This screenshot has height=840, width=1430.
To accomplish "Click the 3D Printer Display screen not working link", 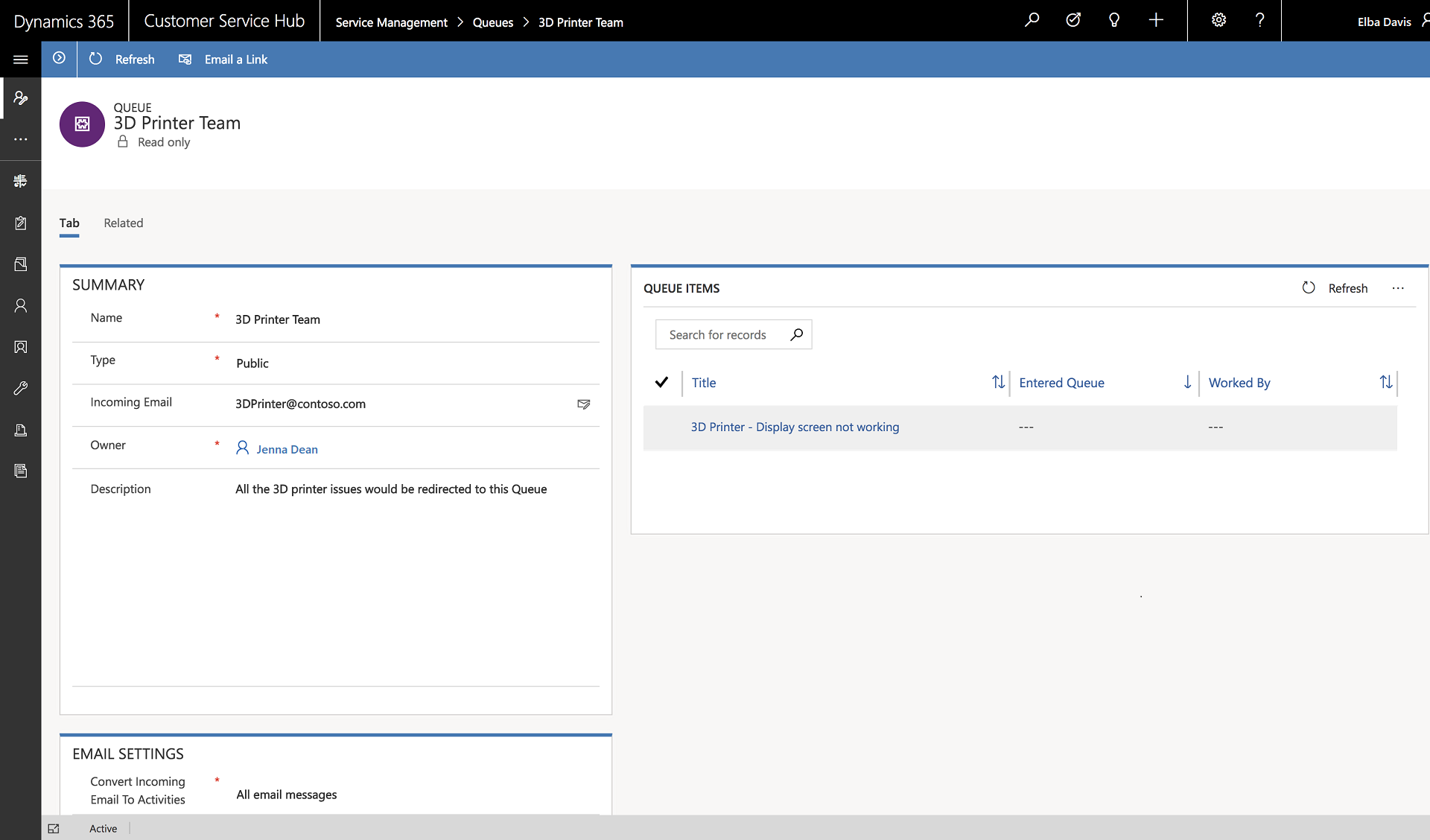I will click(795, 427).
